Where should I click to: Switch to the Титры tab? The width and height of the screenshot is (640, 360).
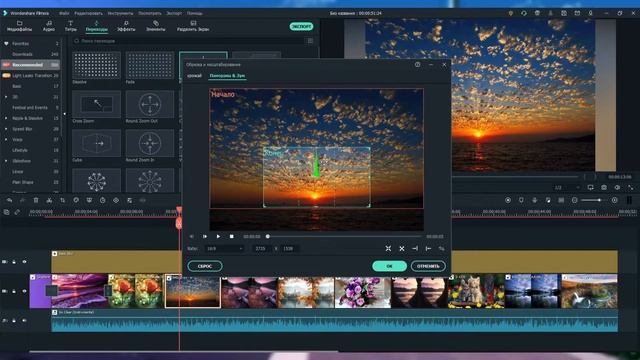click(x=70, y=26)
